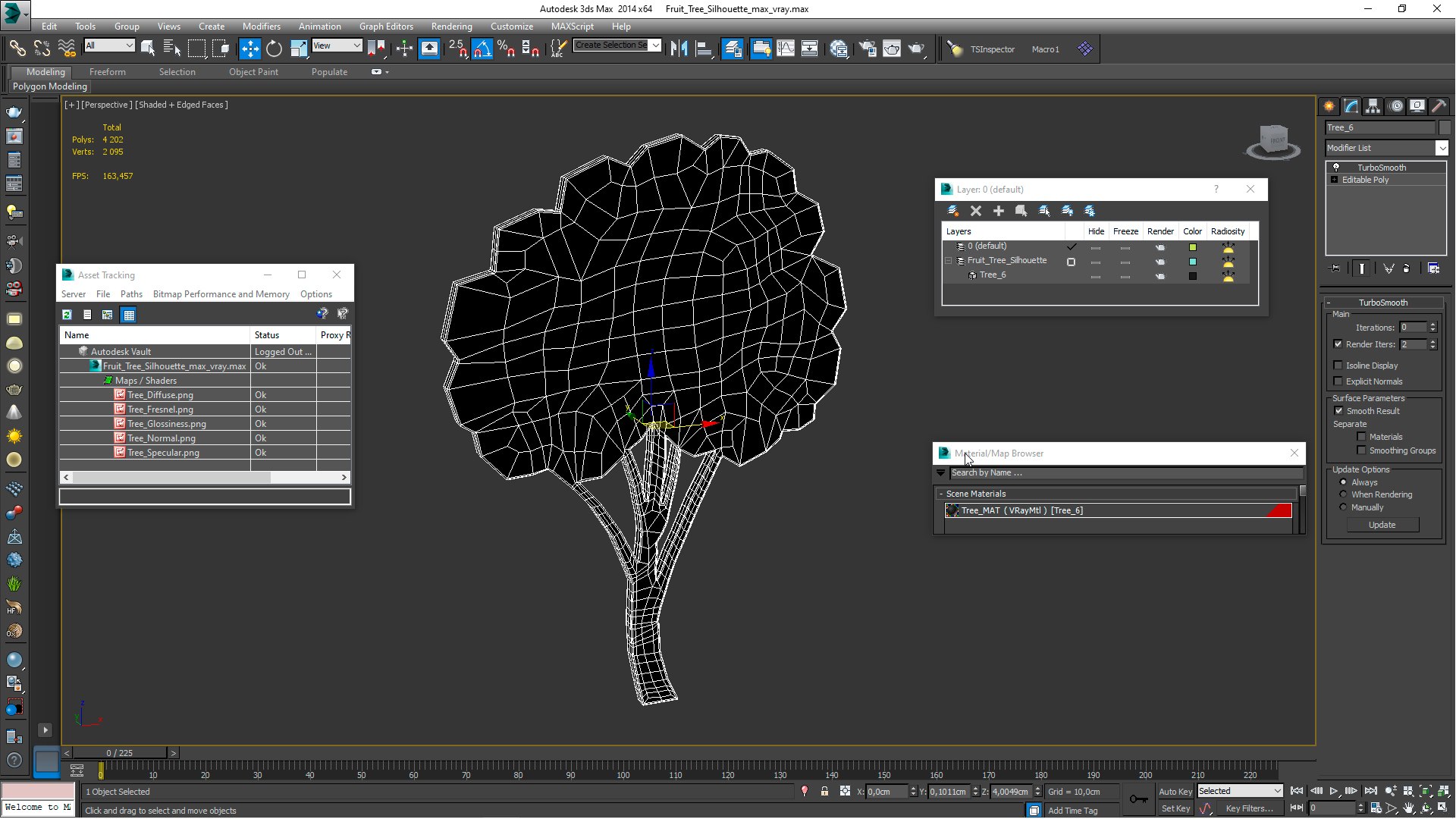Screen dimensions: 1456x819
Task: Enable Explicit Normals checkbox
Action: (1338, 381)
